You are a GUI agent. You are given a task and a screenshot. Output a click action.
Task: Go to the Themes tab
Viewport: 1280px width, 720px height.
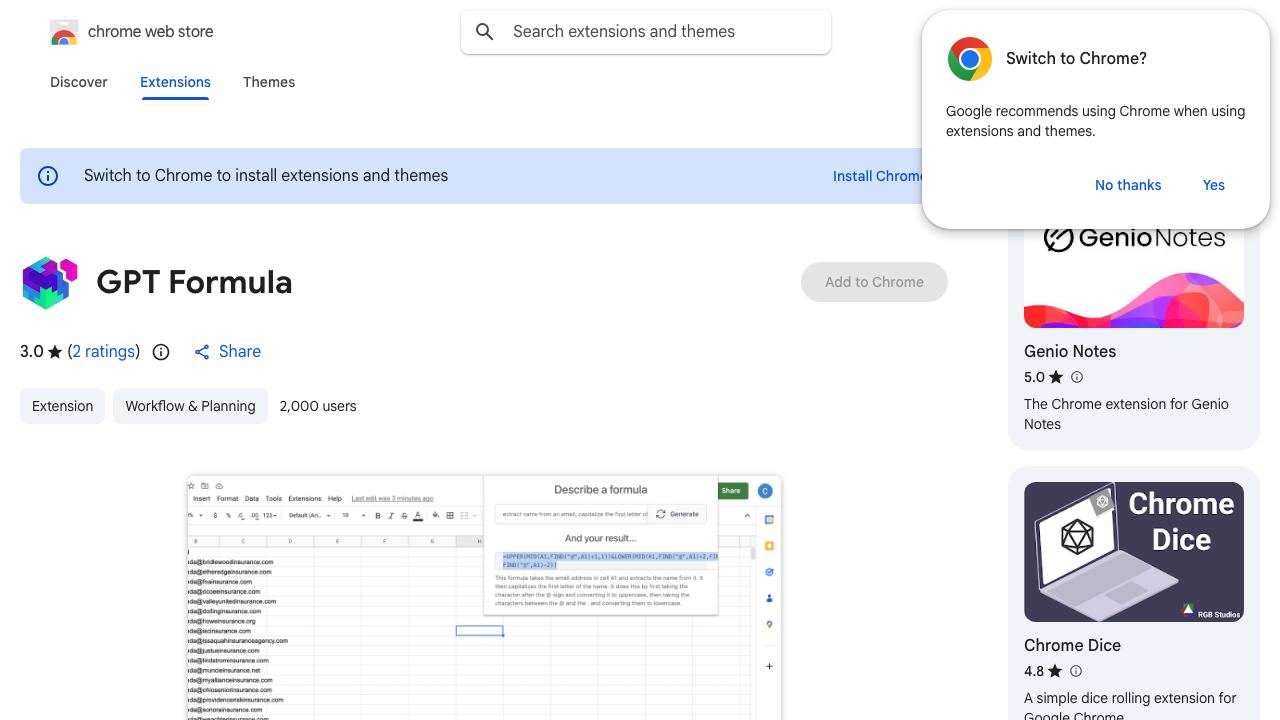point(269,82)
